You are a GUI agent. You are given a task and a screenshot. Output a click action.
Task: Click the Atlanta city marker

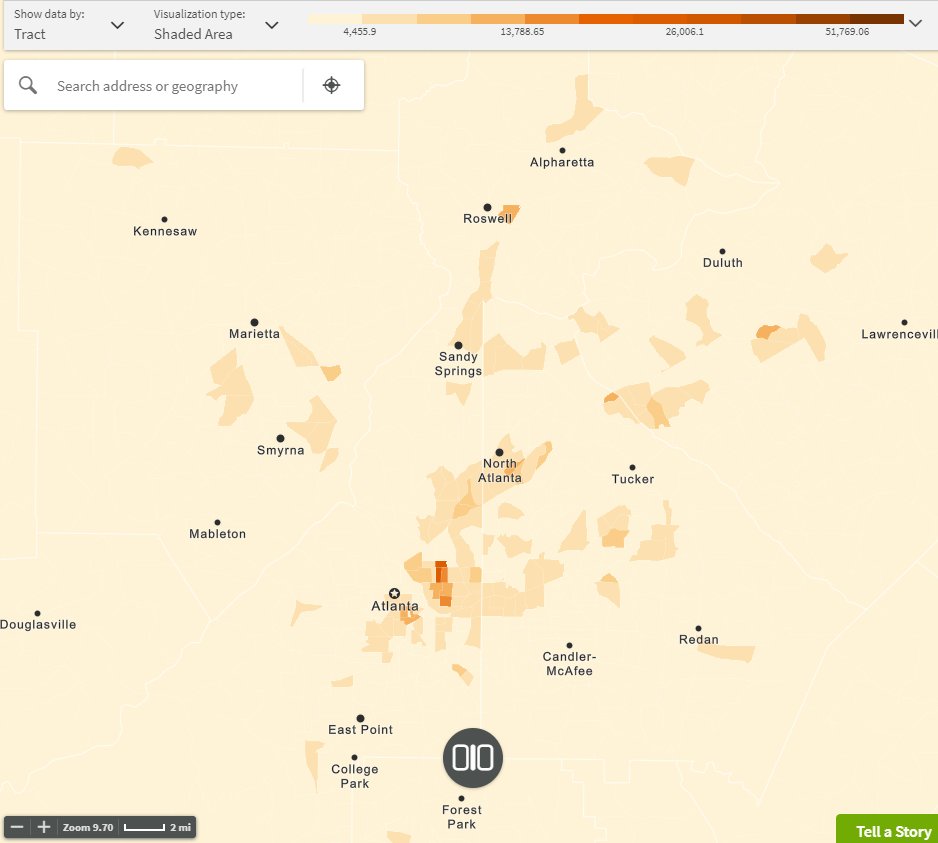[x=394, y=594]
